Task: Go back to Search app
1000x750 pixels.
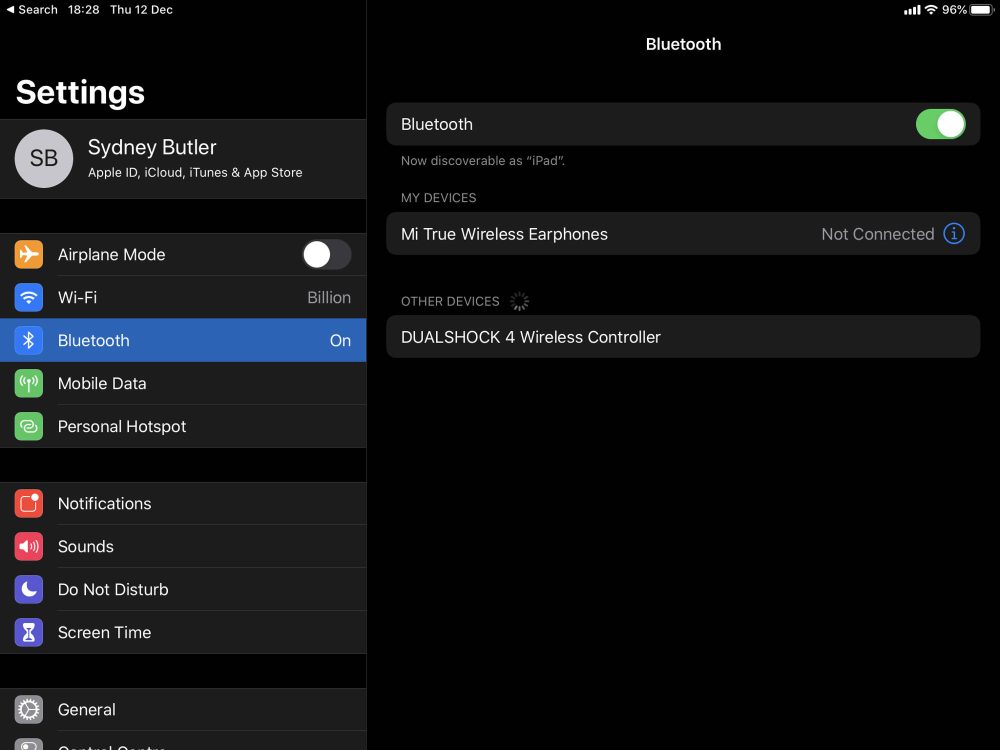Action: (32, 9)
